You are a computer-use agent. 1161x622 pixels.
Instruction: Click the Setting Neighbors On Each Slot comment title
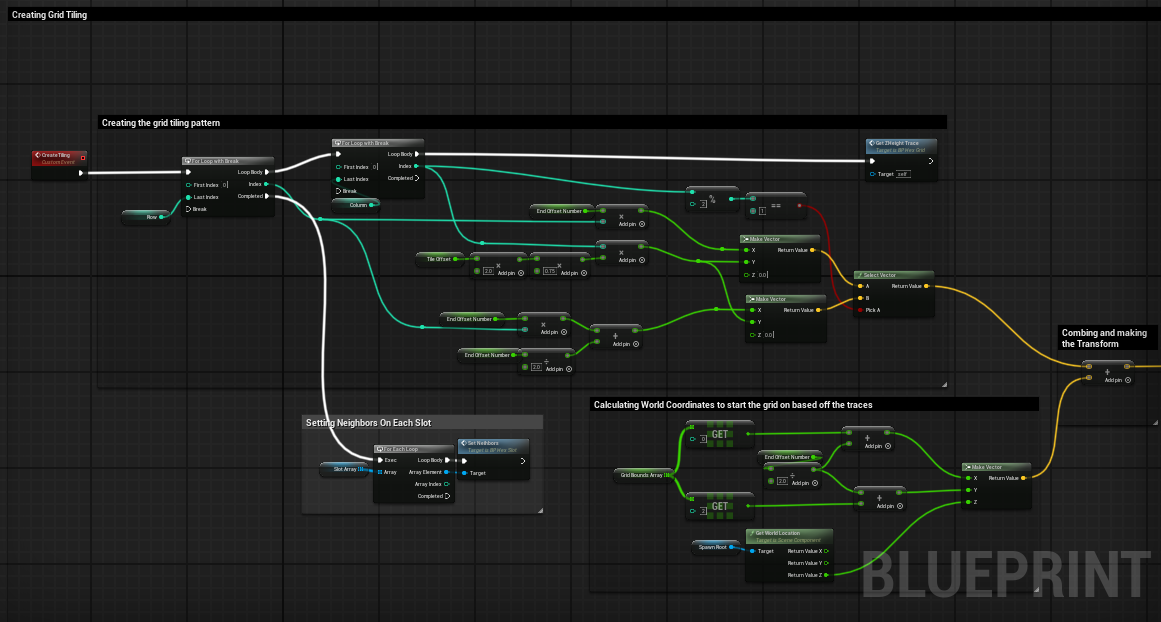pos(368,422)
